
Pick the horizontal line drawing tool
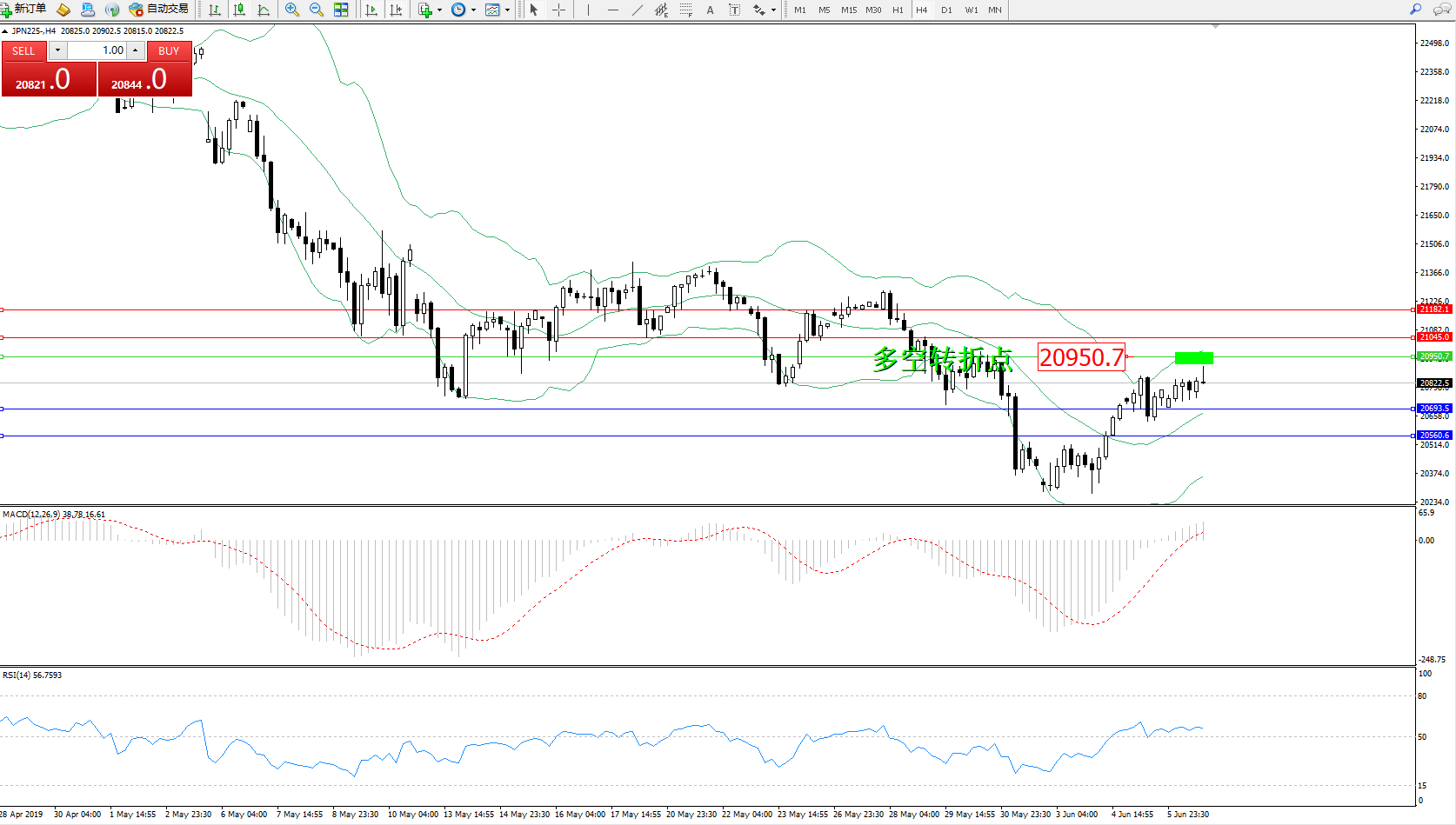[613, 10]
